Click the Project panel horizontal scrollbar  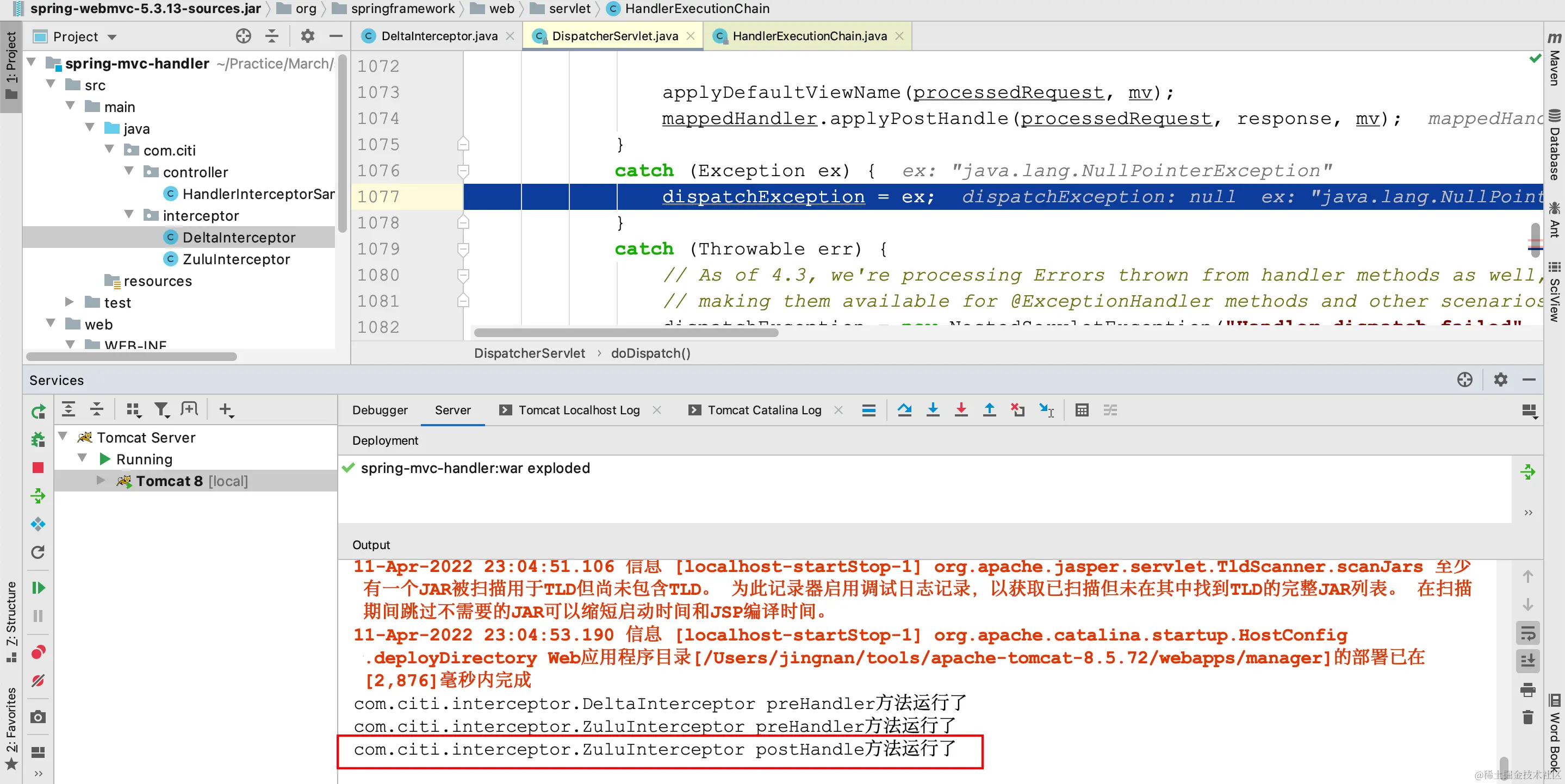point(131,357)
